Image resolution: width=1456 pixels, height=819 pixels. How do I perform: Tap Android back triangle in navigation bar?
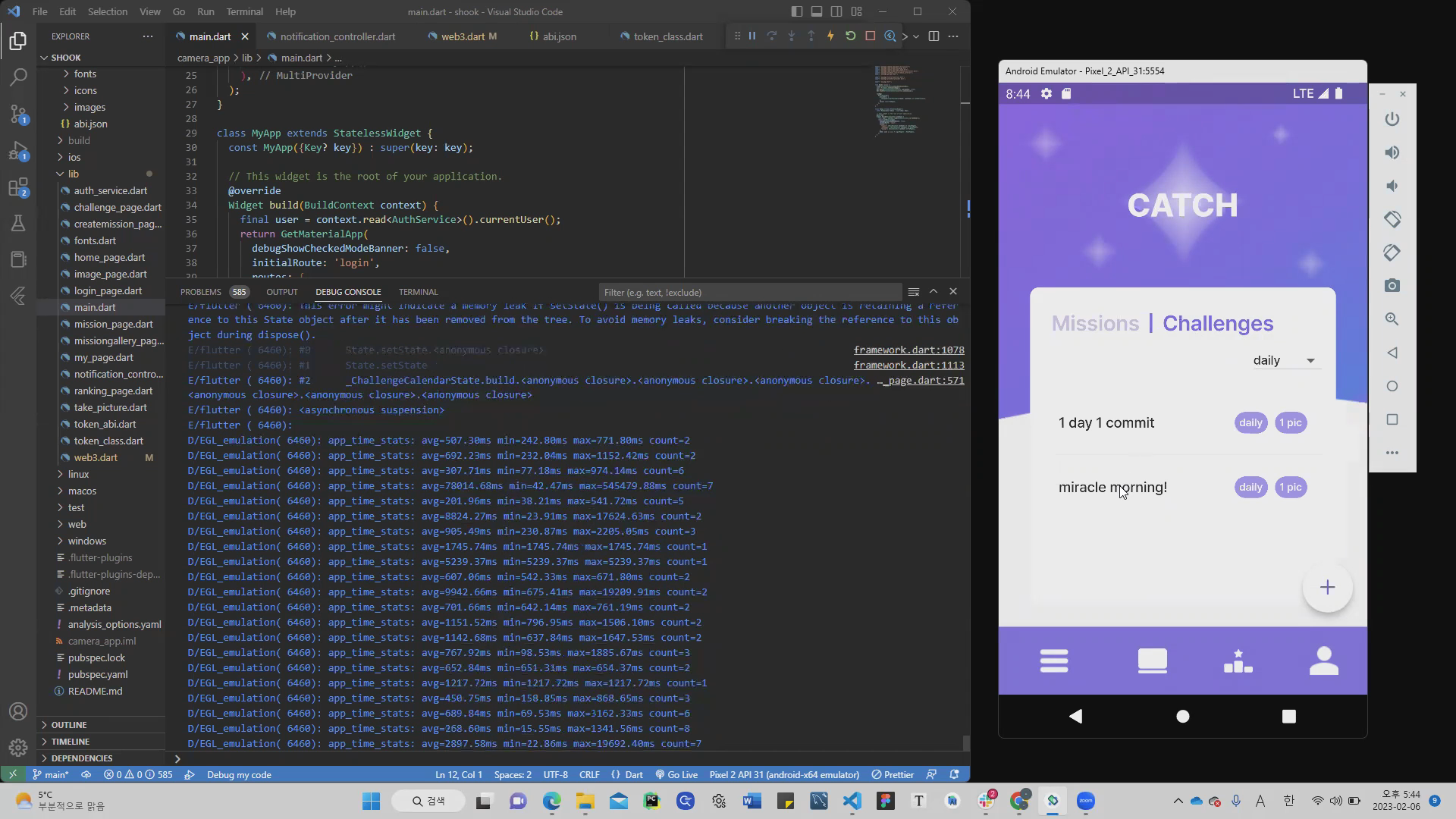(1075, 716)
